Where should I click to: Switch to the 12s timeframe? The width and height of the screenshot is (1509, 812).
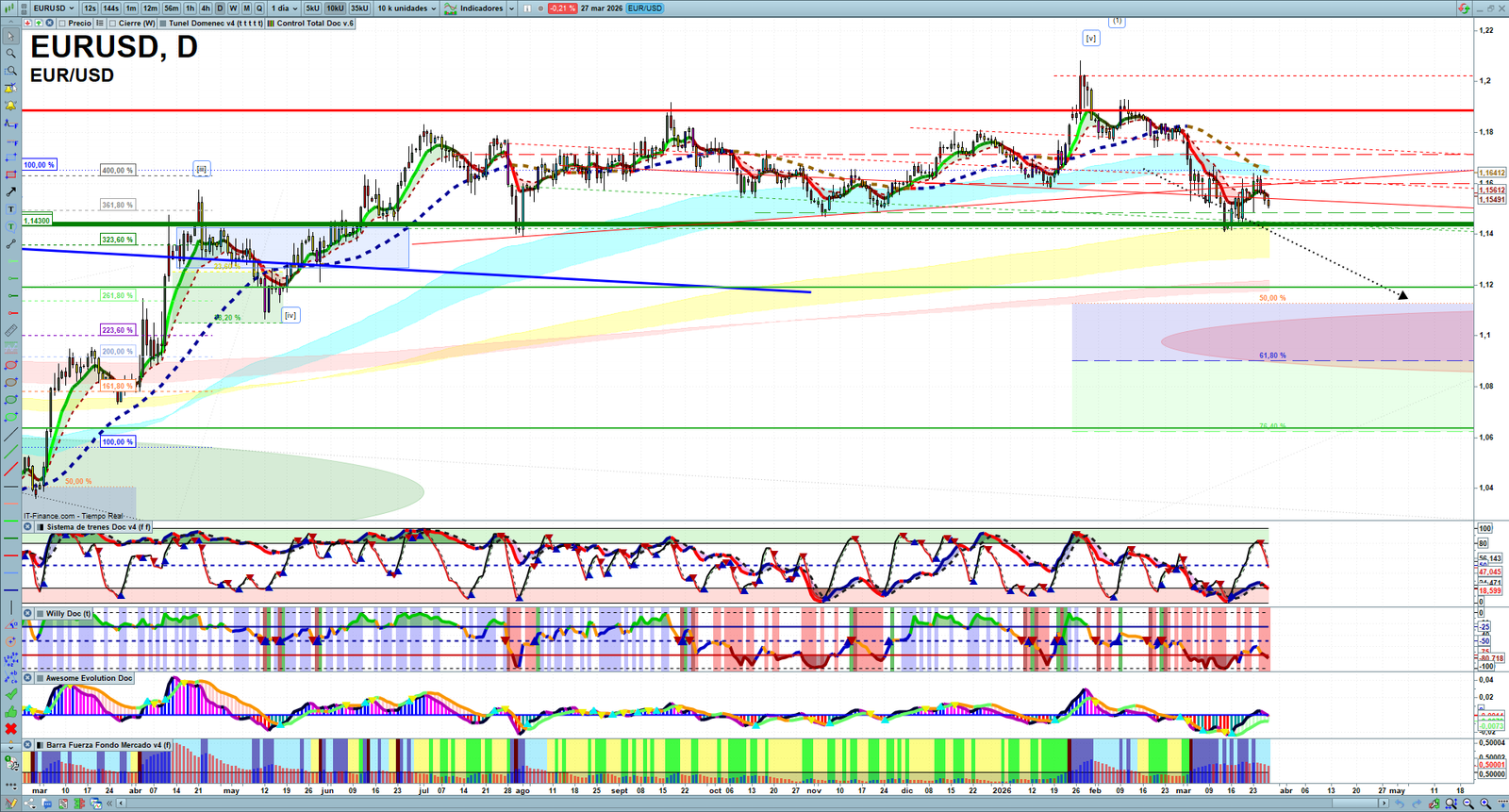[x=90, y=8]
